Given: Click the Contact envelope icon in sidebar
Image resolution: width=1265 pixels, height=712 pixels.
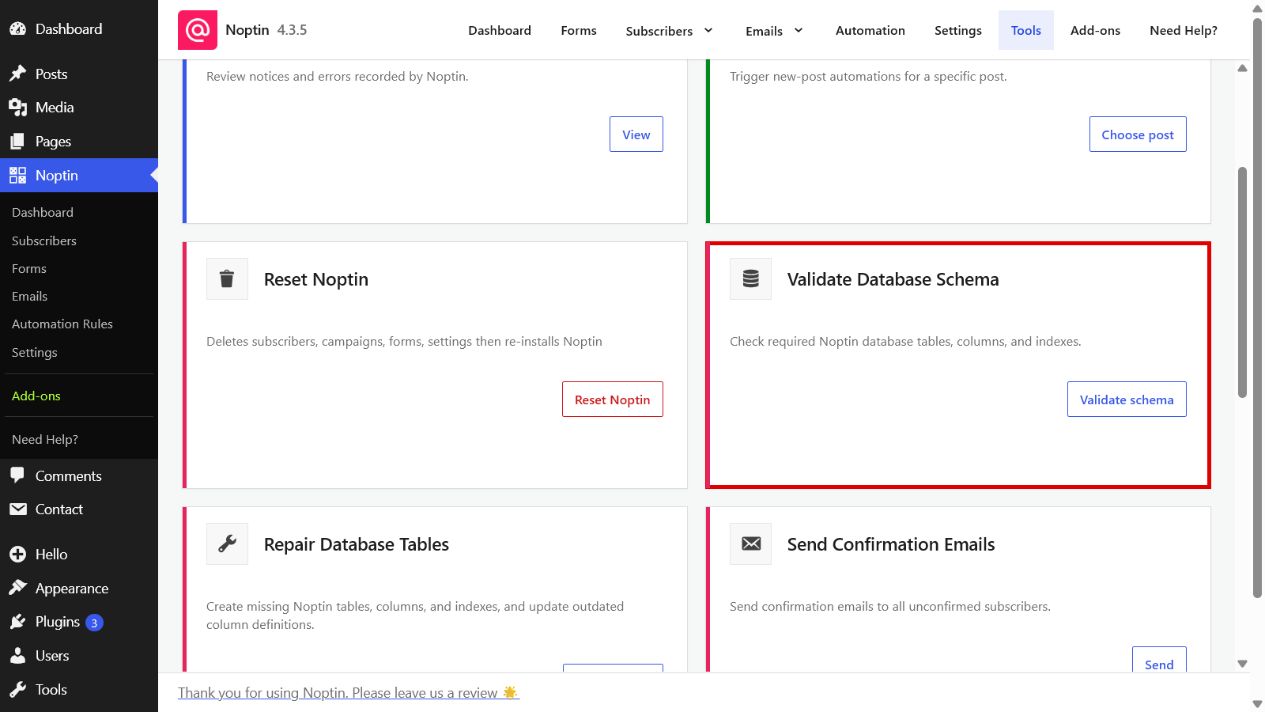Looking at the screenshot, I should (18, 509).
